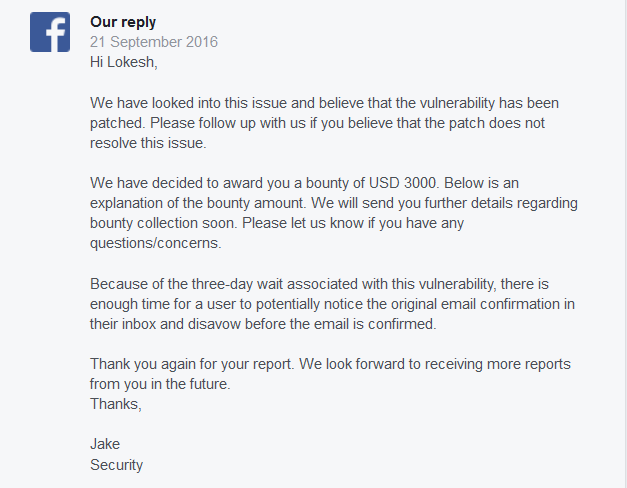
Task: Click the phrase "bounty collection soon."
Action: 164,223
